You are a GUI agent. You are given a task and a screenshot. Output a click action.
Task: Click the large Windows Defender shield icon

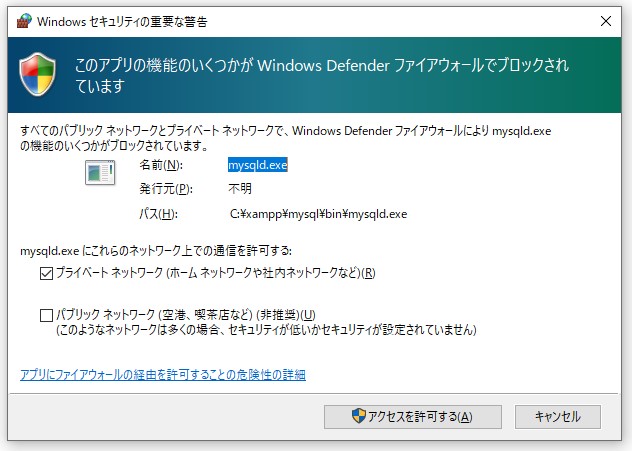coord(39,74)
